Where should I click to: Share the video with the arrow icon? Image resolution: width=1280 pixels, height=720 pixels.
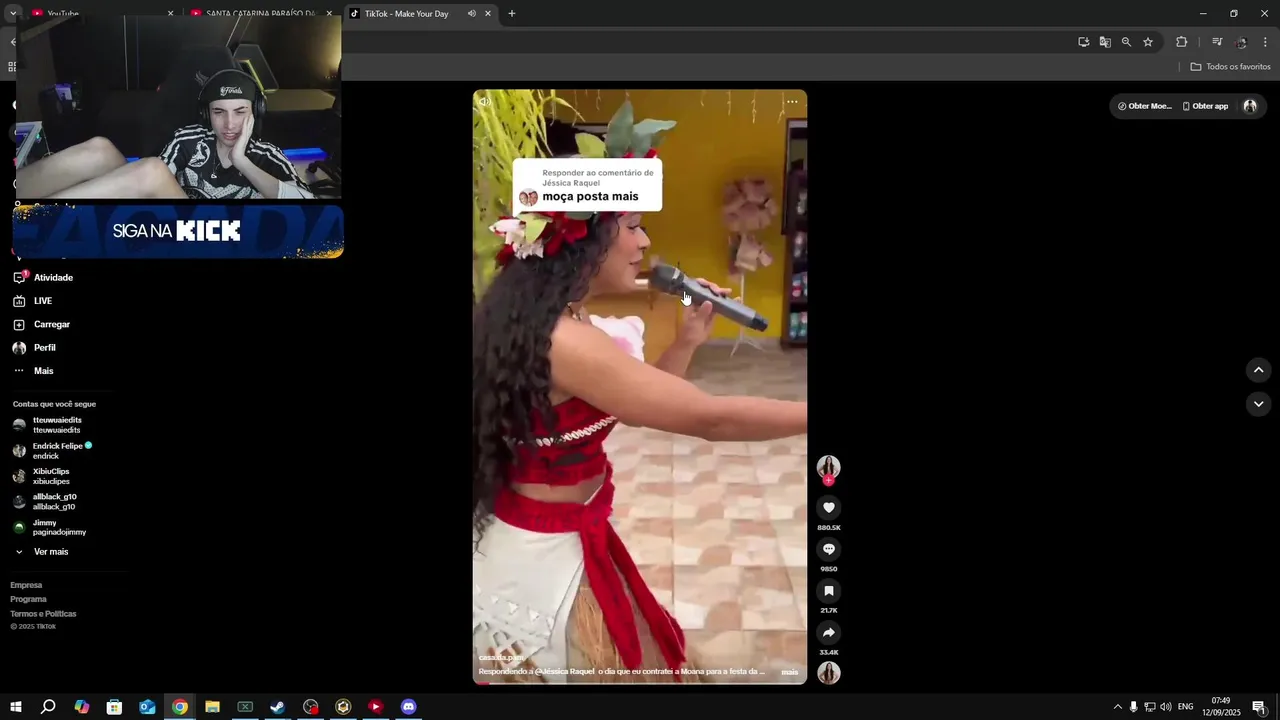point(828,633)
